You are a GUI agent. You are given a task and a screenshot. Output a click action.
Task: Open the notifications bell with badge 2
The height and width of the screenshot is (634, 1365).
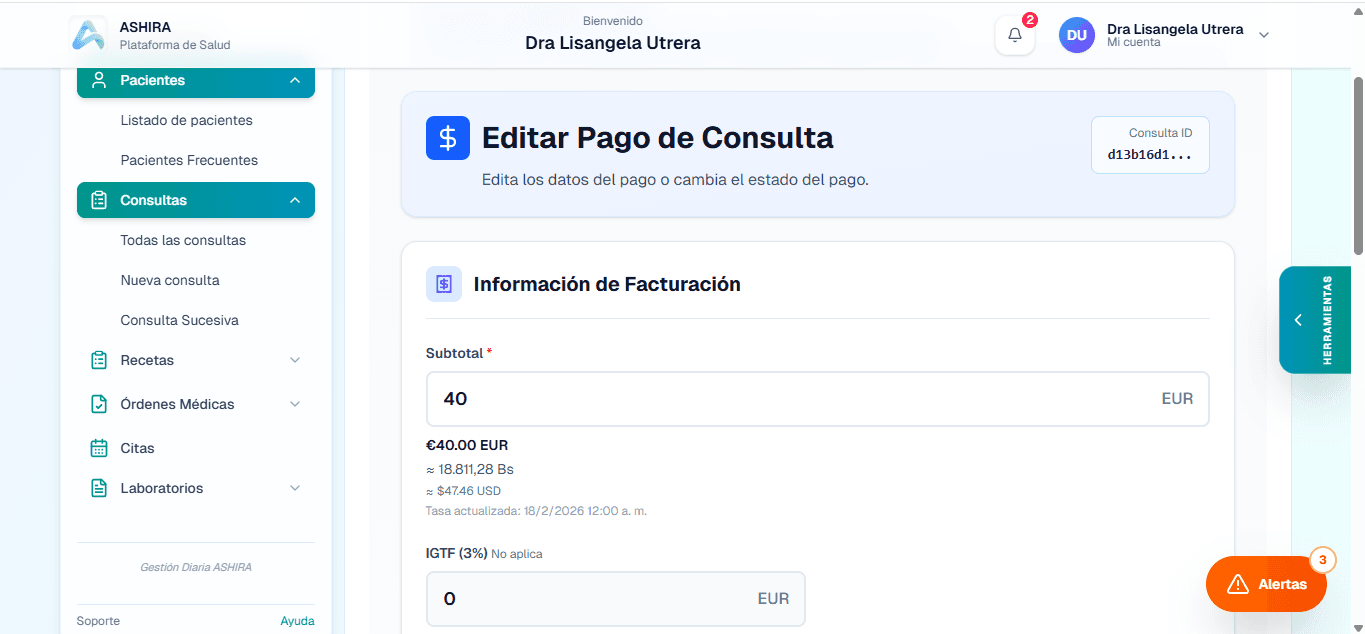pyautogui.click(x=1014, y=34)
